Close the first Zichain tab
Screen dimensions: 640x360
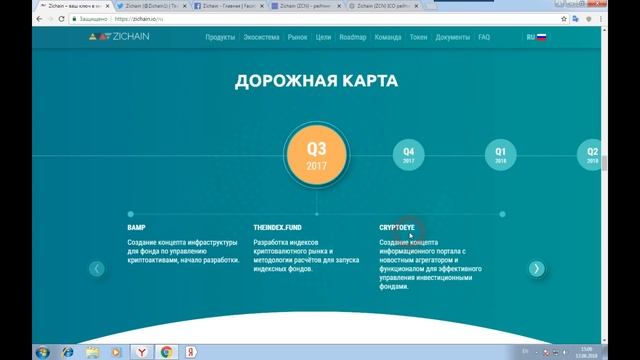coord(107,6)
